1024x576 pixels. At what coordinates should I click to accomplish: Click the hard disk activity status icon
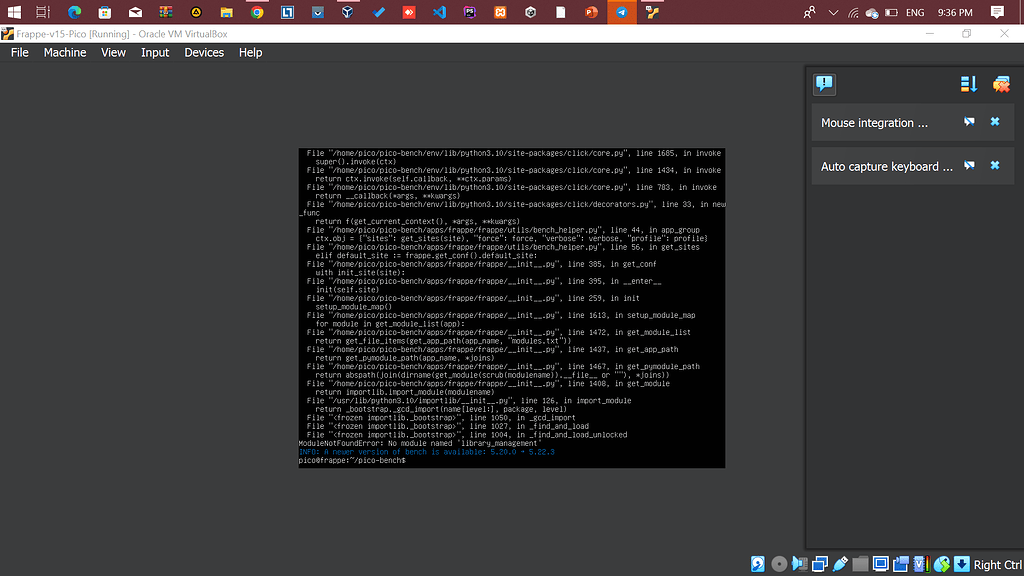757,563
